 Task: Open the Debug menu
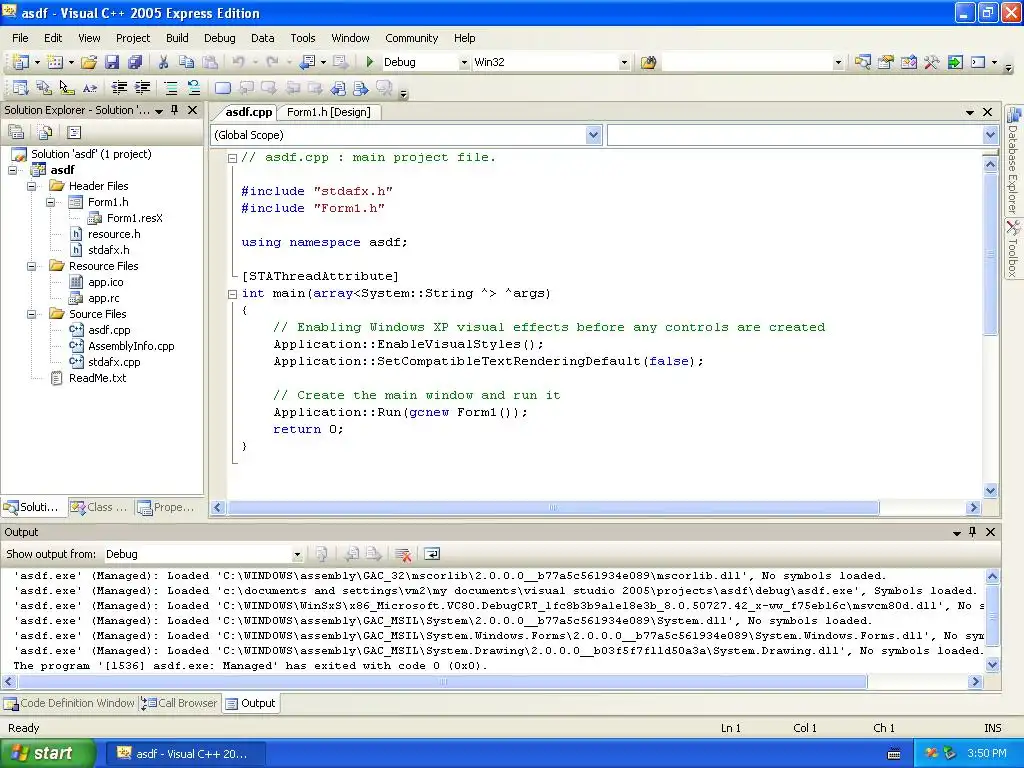[219, 38]
